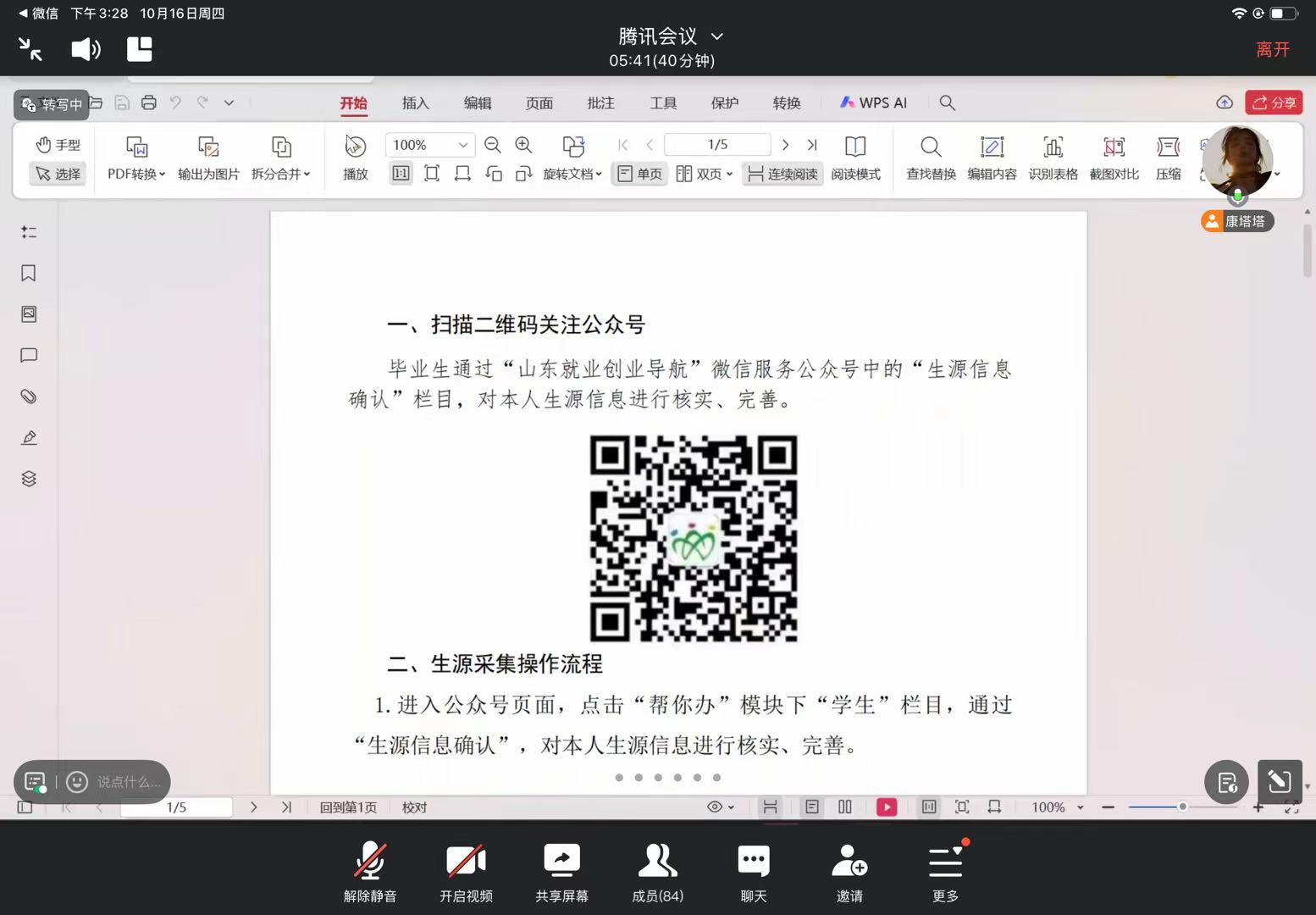
Task: Leave the meeting via 离开
Action: click(1273, 49)
